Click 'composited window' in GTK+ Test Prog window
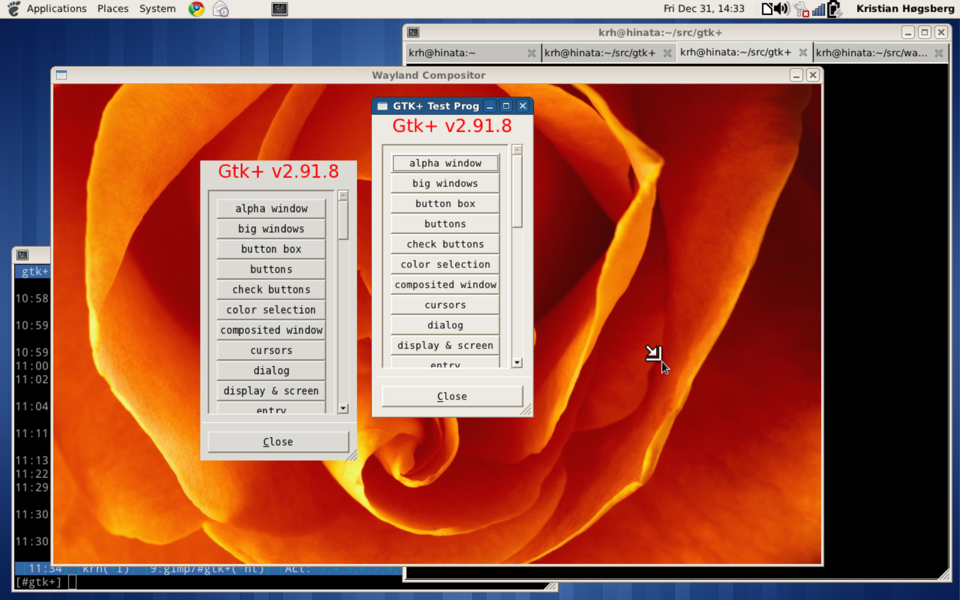Screen dimensions: 960x600 tap(445, 285)
